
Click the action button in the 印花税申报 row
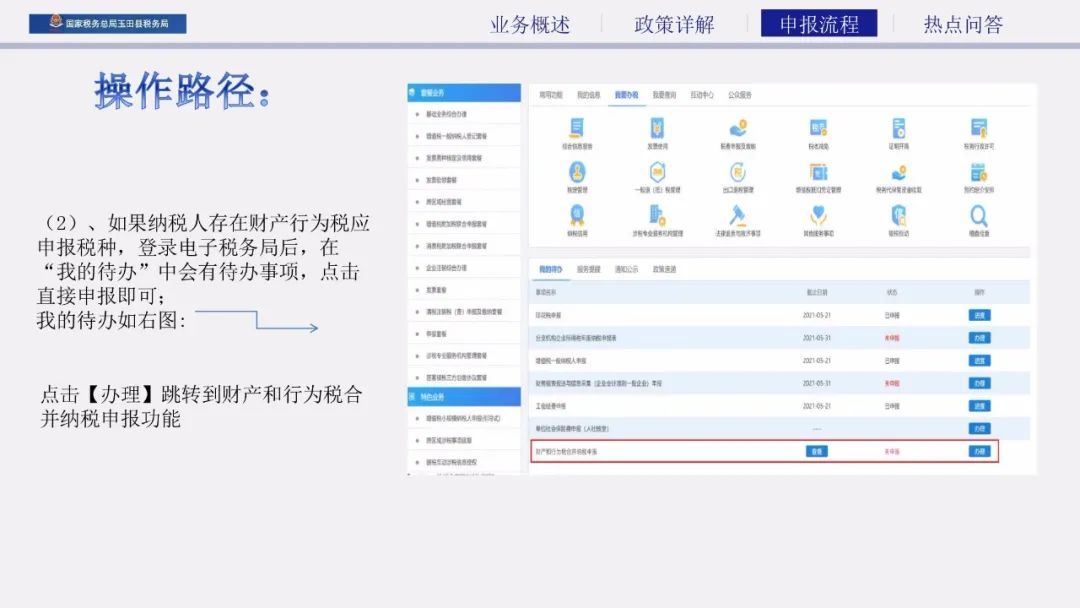tap(979, 315)
